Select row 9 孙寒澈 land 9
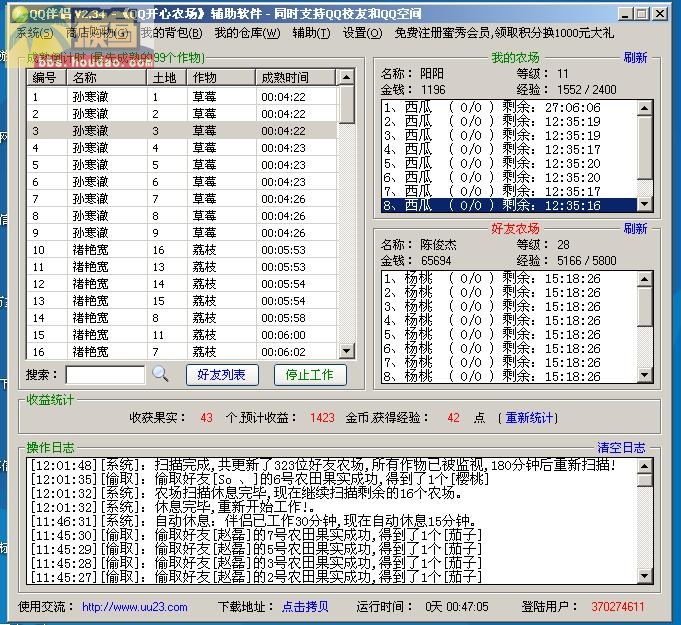 (182, 232)
